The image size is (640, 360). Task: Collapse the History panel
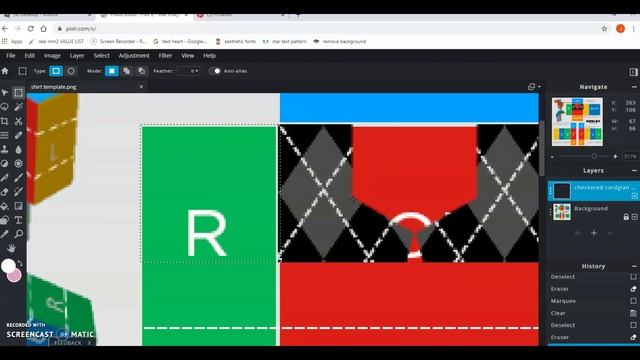coord(634,266)
